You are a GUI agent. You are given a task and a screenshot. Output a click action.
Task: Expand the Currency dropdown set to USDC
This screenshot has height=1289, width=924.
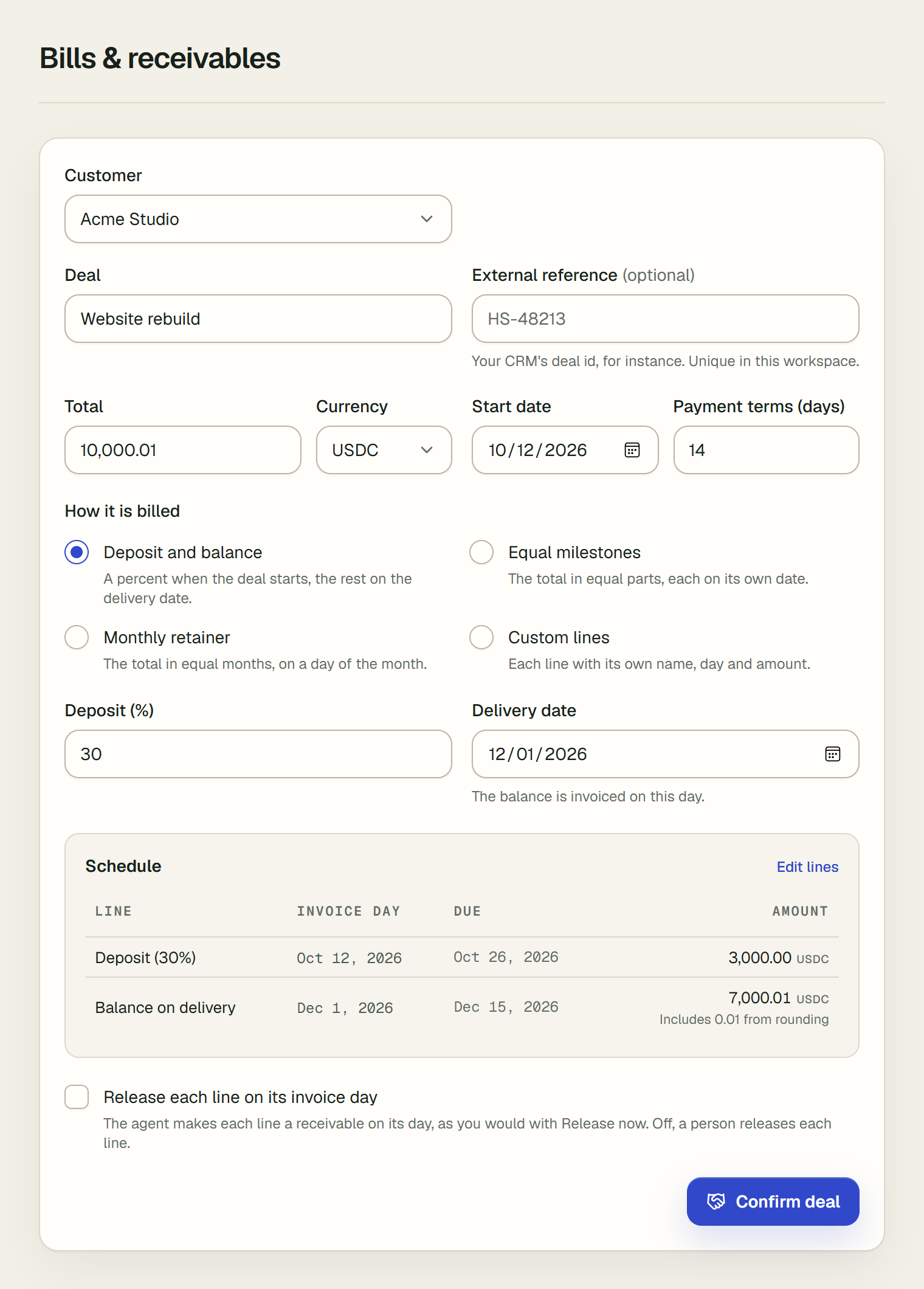(x=384, y=450)
